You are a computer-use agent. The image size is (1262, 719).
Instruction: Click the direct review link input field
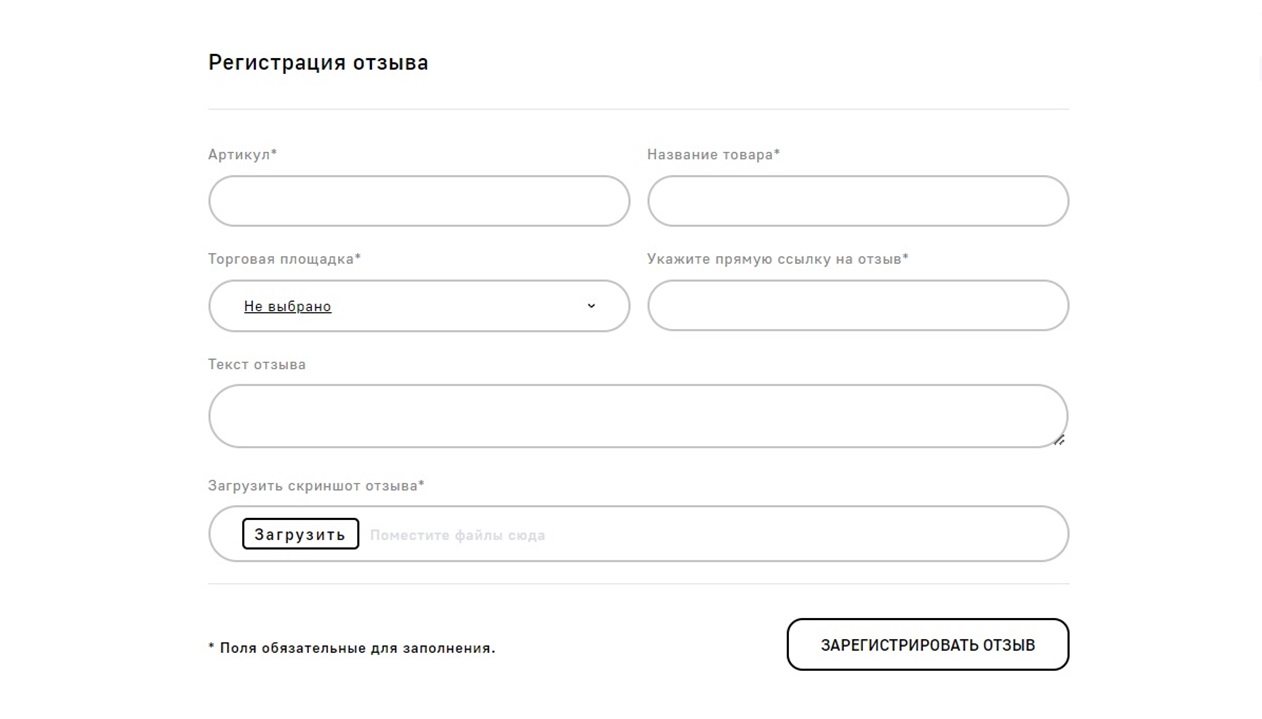click(857, 306)
